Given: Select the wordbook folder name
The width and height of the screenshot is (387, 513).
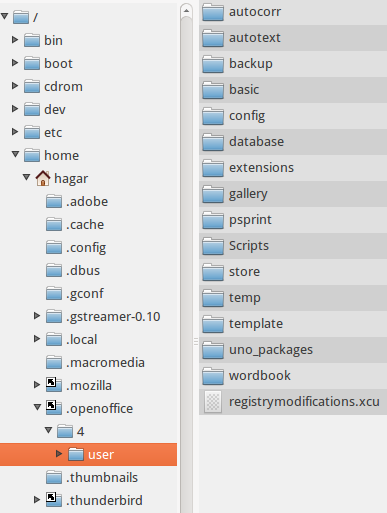Looking at the screenshot, I should 260,376.
